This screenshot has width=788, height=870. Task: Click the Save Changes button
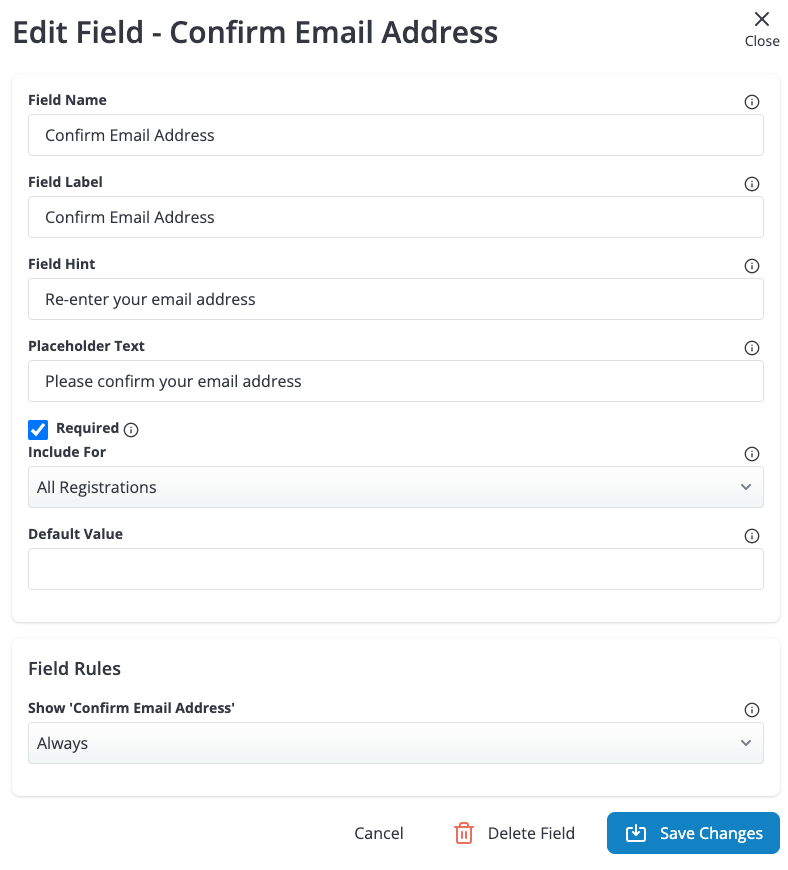[693, 833]
